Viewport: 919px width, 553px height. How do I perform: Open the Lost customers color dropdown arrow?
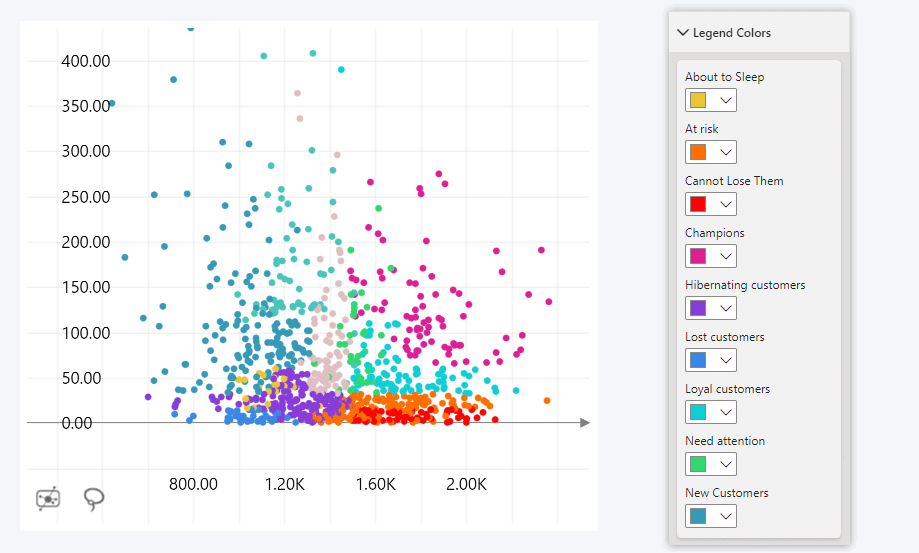click(x=726, y=360)
